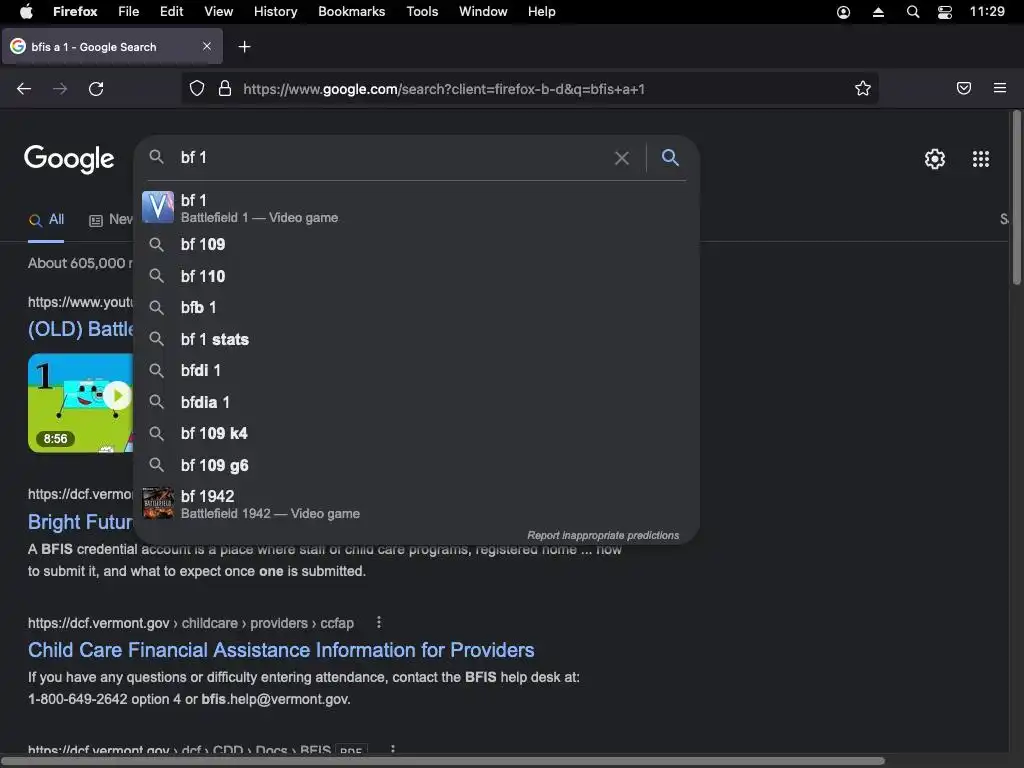The image size is (1024, 768).
Task: Click the site security padlock icon
Action: coord(225,89)
